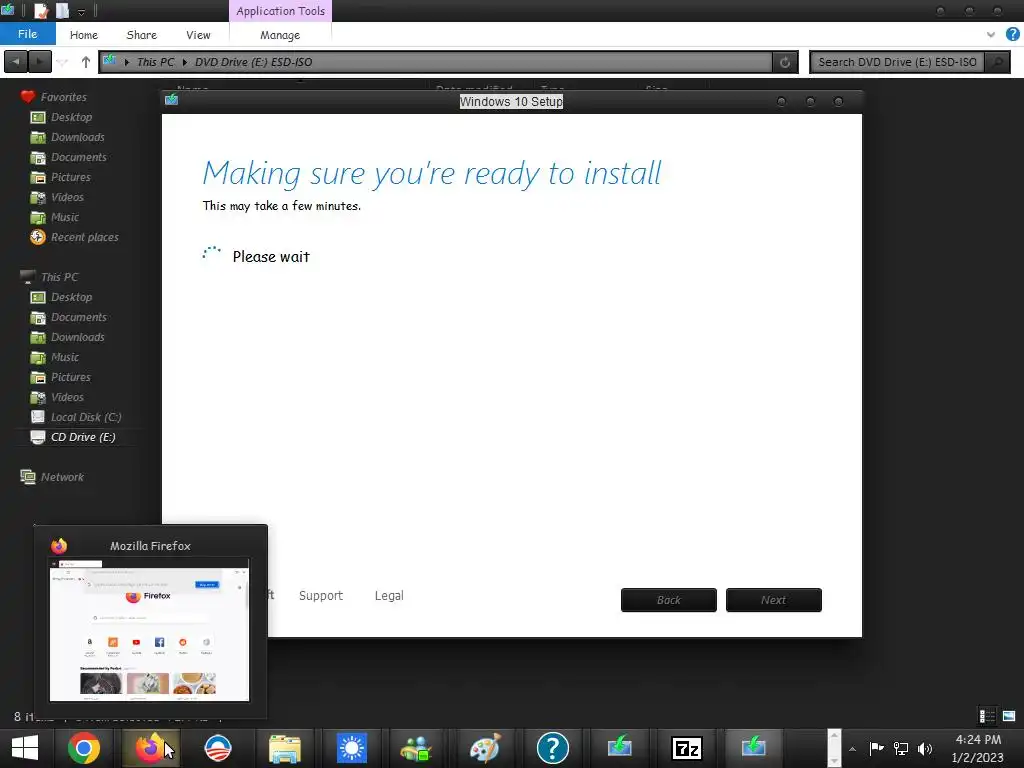Select Network in the navigation pane
Viewport: 1024px width, 768px height.
tap(52, 477)
